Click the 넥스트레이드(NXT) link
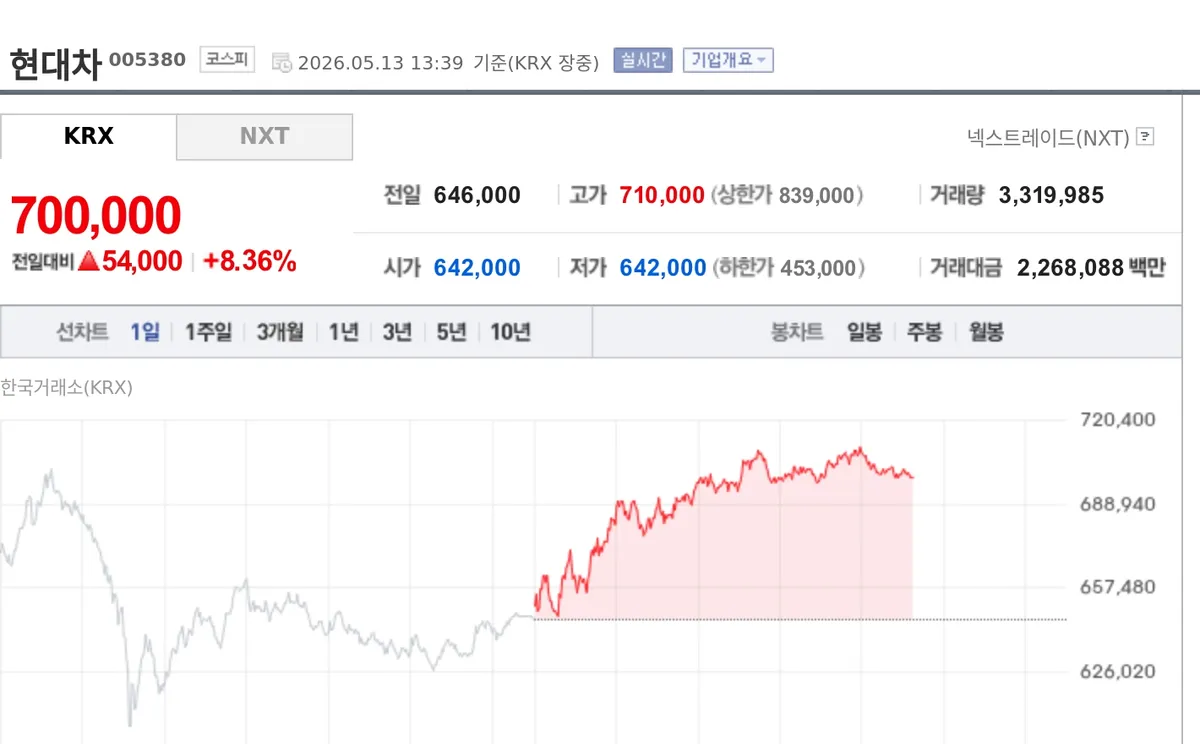The width and height of the screenshot is (1200, 744). (x=1048, y=137)
